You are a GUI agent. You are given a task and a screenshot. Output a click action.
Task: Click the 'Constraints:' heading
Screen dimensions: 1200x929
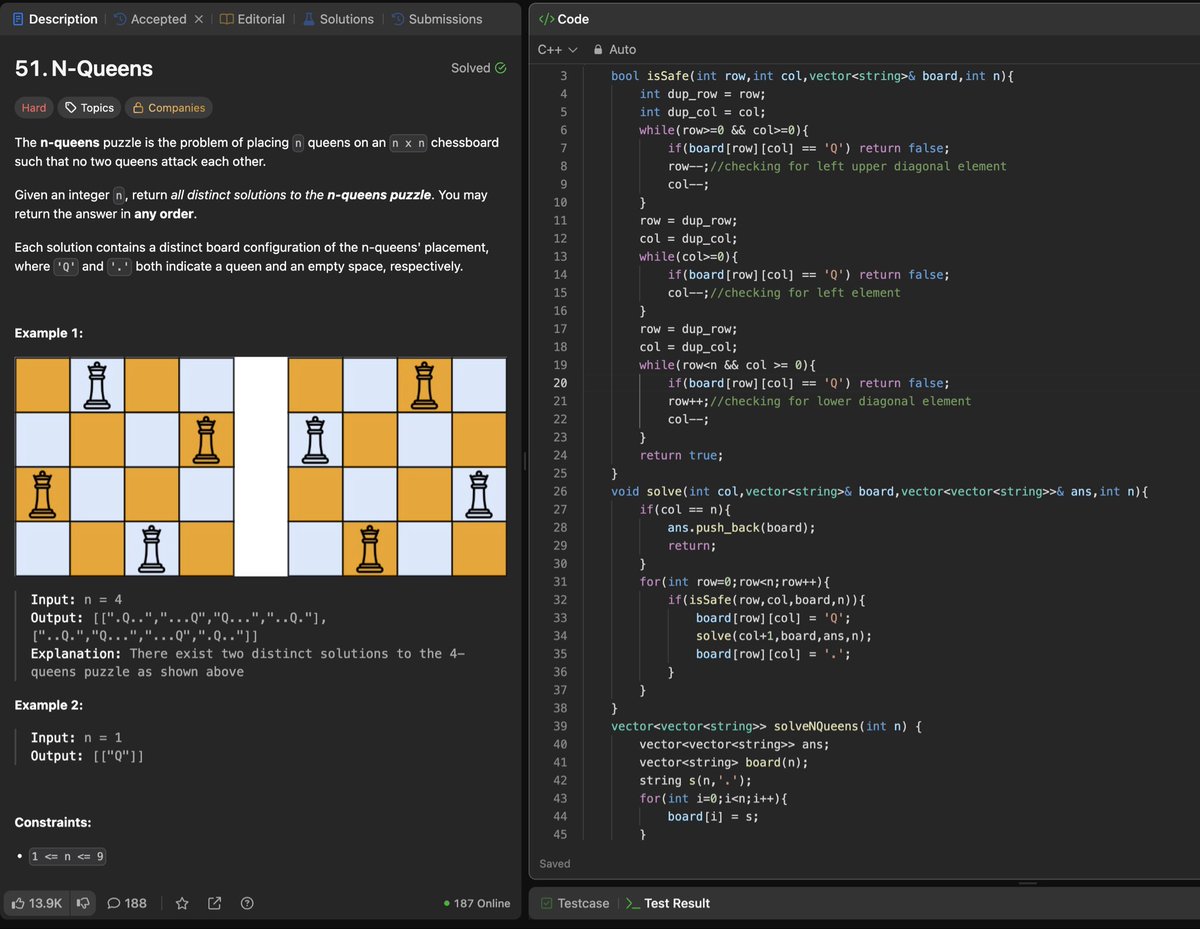click(53, 823)
